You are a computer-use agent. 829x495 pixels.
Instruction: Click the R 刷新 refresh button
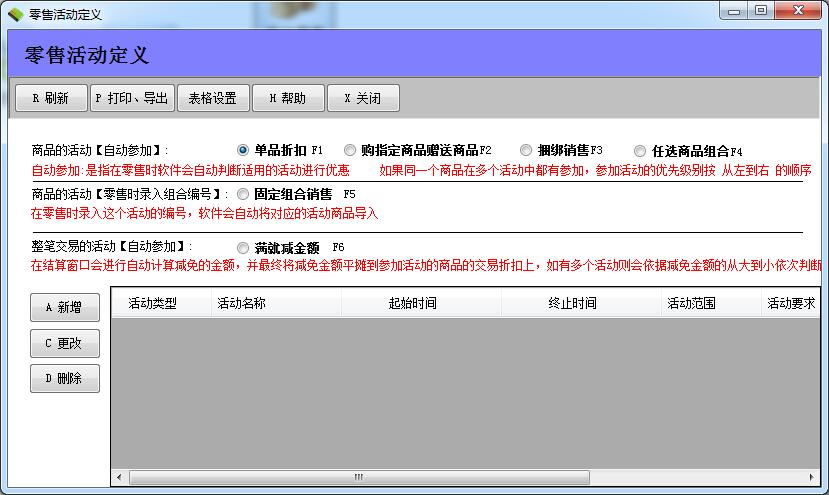pos(51,98)
